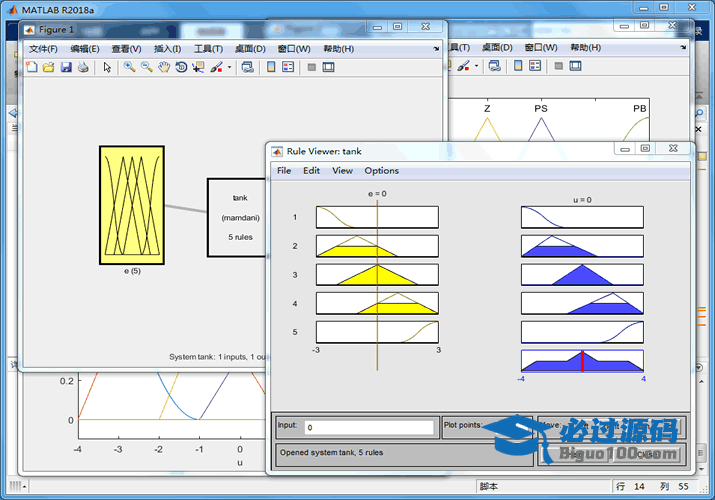The width and height of the screenshot is (715, 500).
Task: Select the Brush data tool in Figure 1
Action: (x=217, y=67)
